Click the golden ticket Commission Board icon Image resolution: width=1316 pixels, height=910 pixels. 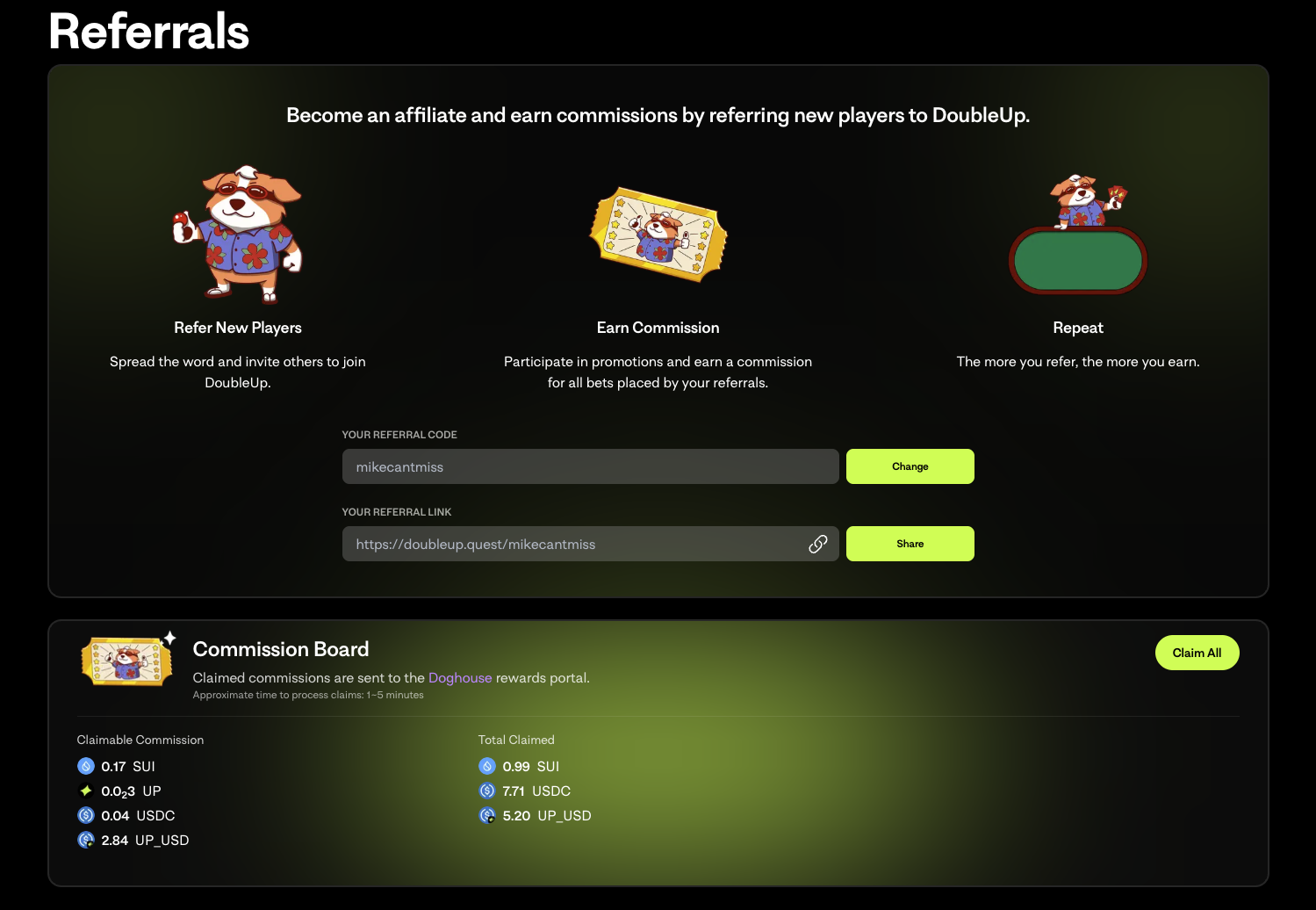click(x=128, y=659)
